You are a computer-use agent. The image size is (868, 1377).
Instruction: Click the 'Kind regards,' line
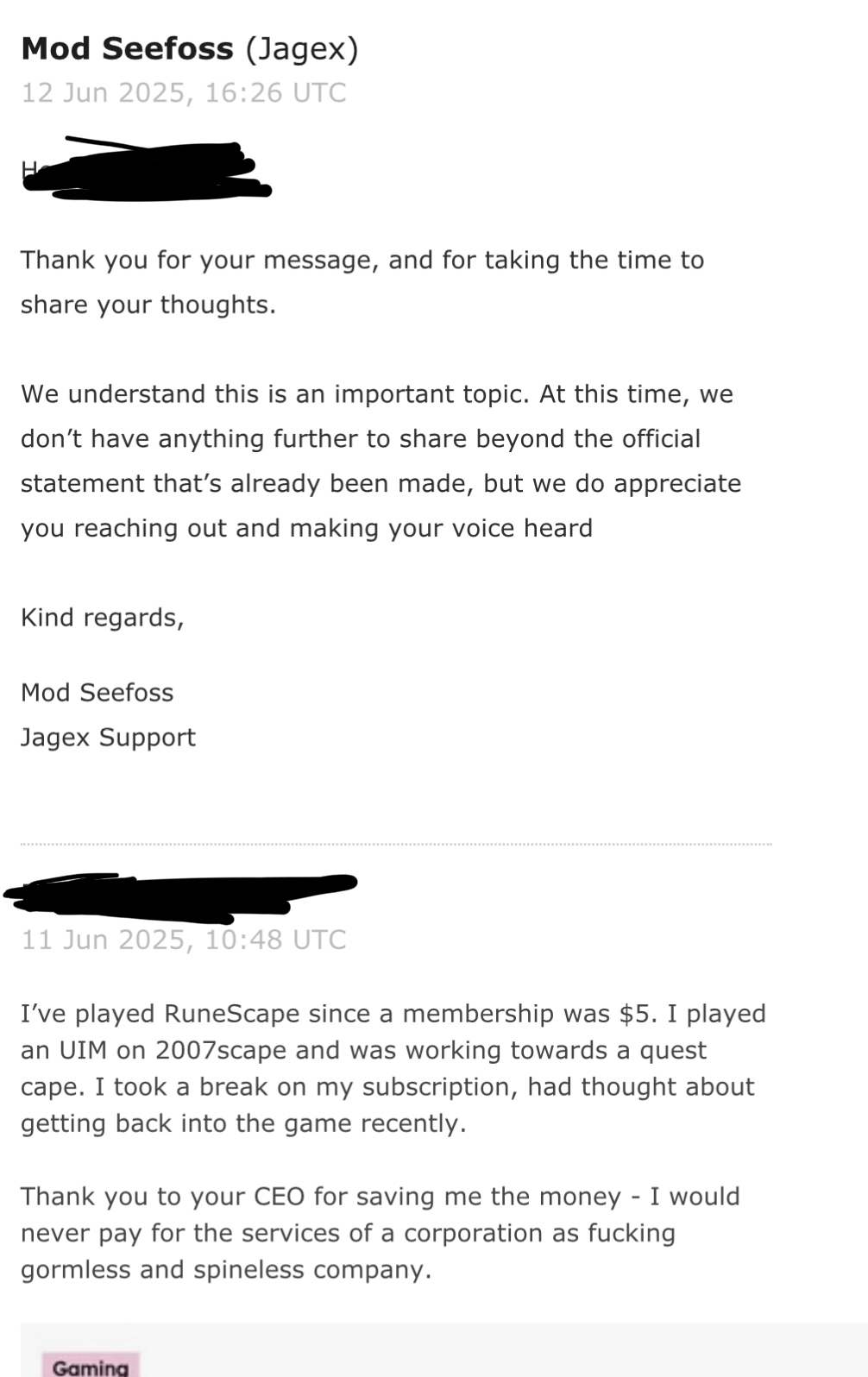click(x=102, y=617)
